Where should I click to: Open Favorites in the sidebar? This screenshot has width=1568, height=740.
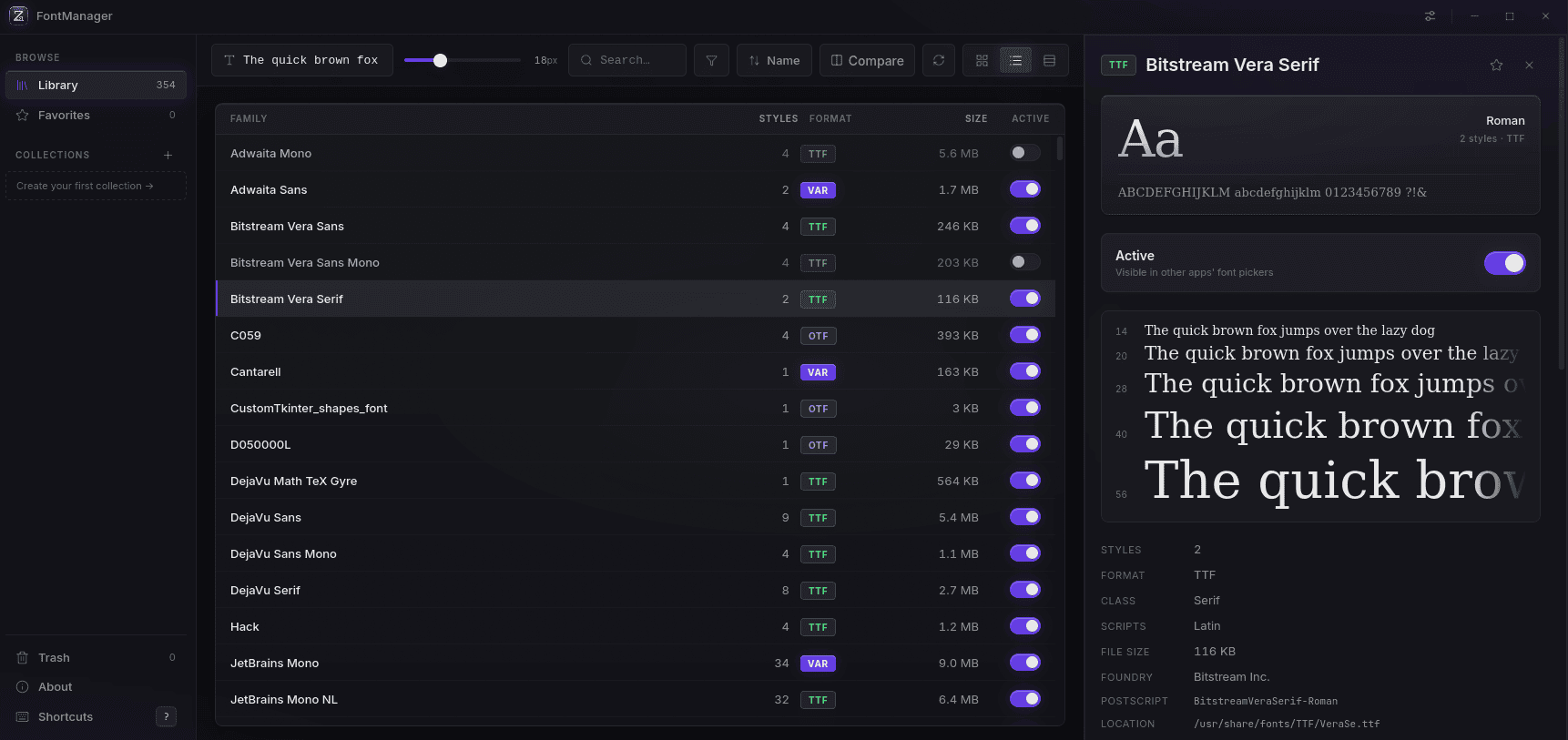[x=96, y=115]
